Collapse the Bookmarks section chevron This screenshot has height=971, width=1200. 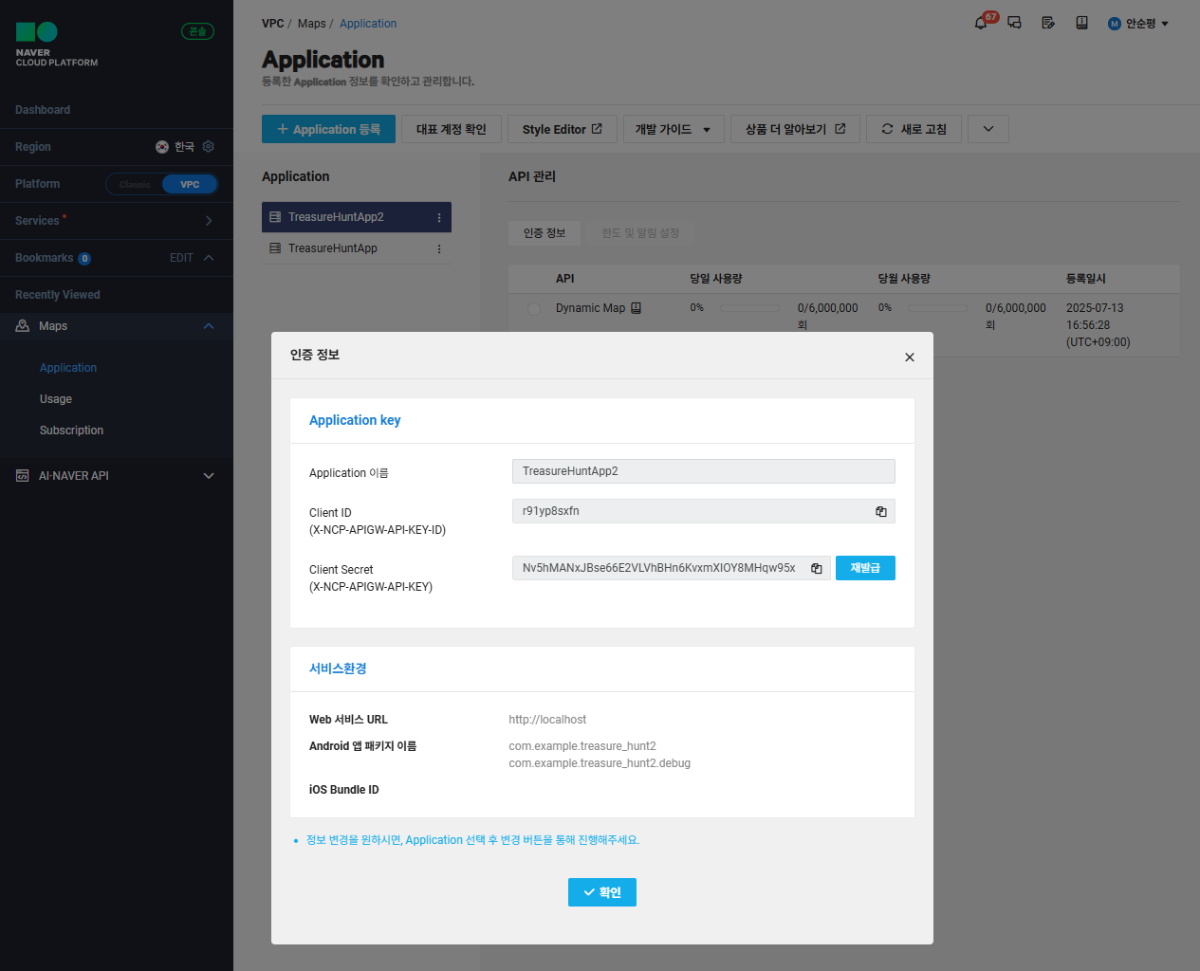[208, 258]
